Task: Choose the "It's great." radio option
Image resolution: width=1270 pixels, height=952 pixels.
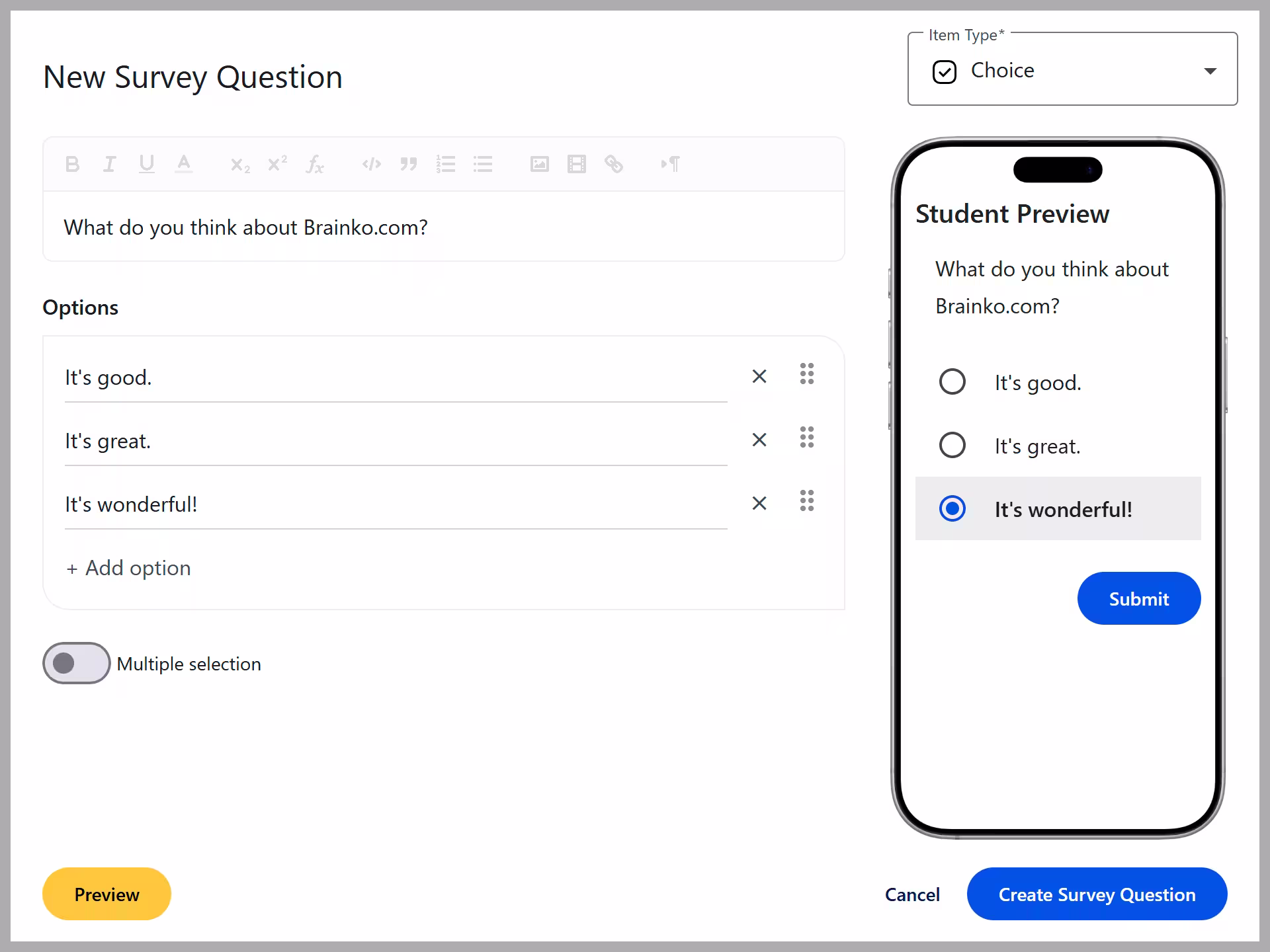Action: pos(952,446)
